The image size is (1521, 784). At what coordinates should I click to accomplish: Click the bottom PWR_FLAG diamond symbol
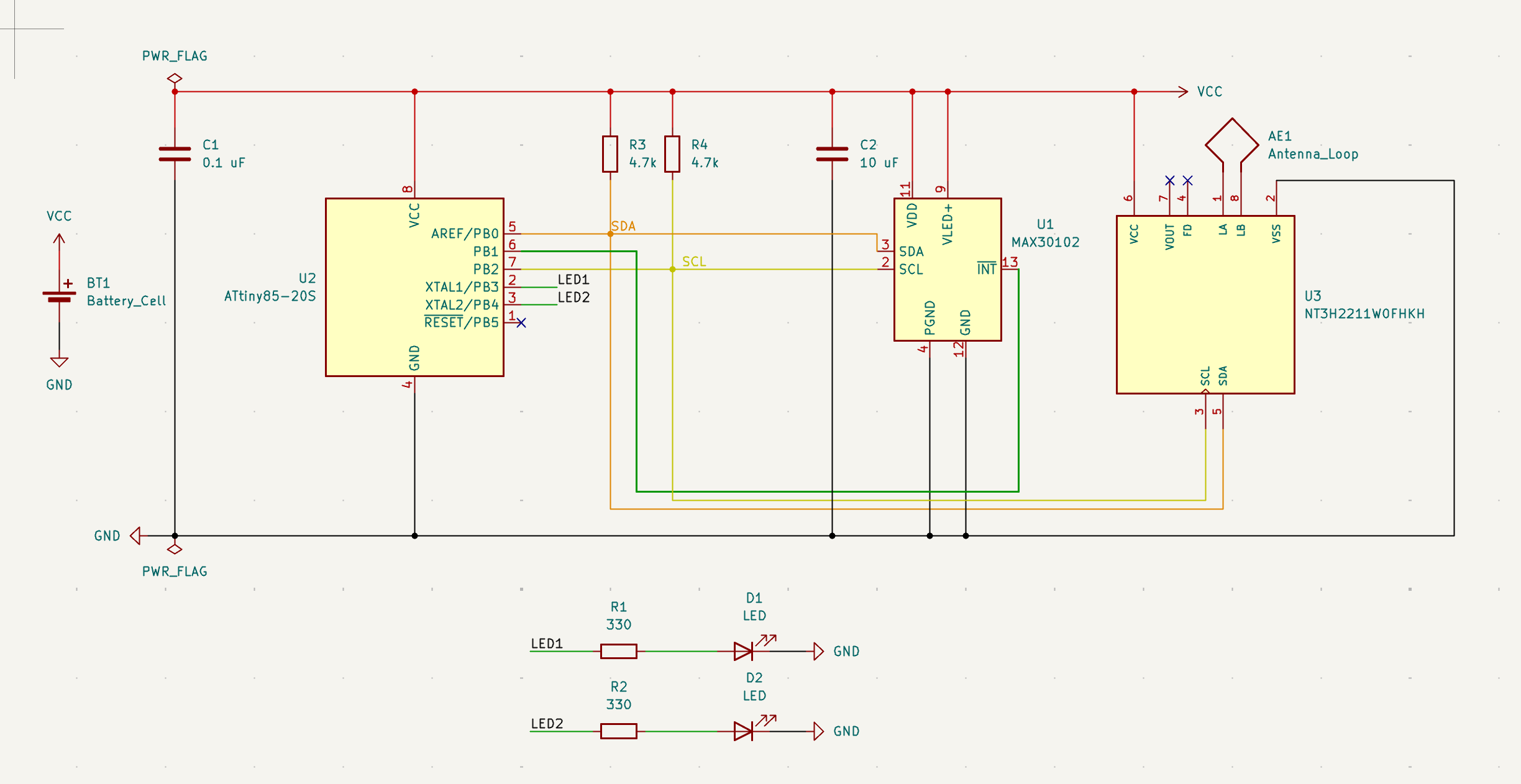tap(175, 549)
